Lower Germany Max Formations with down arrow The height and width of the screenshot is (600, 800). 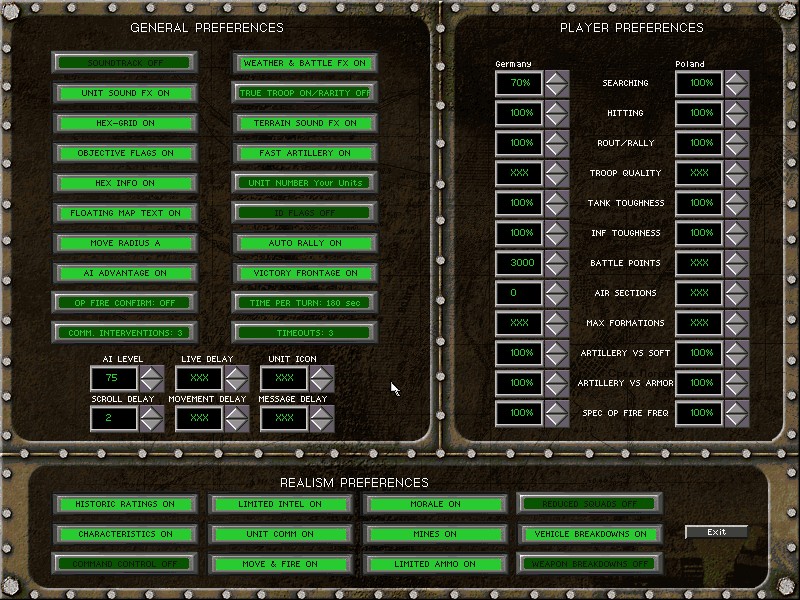tap(557, 330)
